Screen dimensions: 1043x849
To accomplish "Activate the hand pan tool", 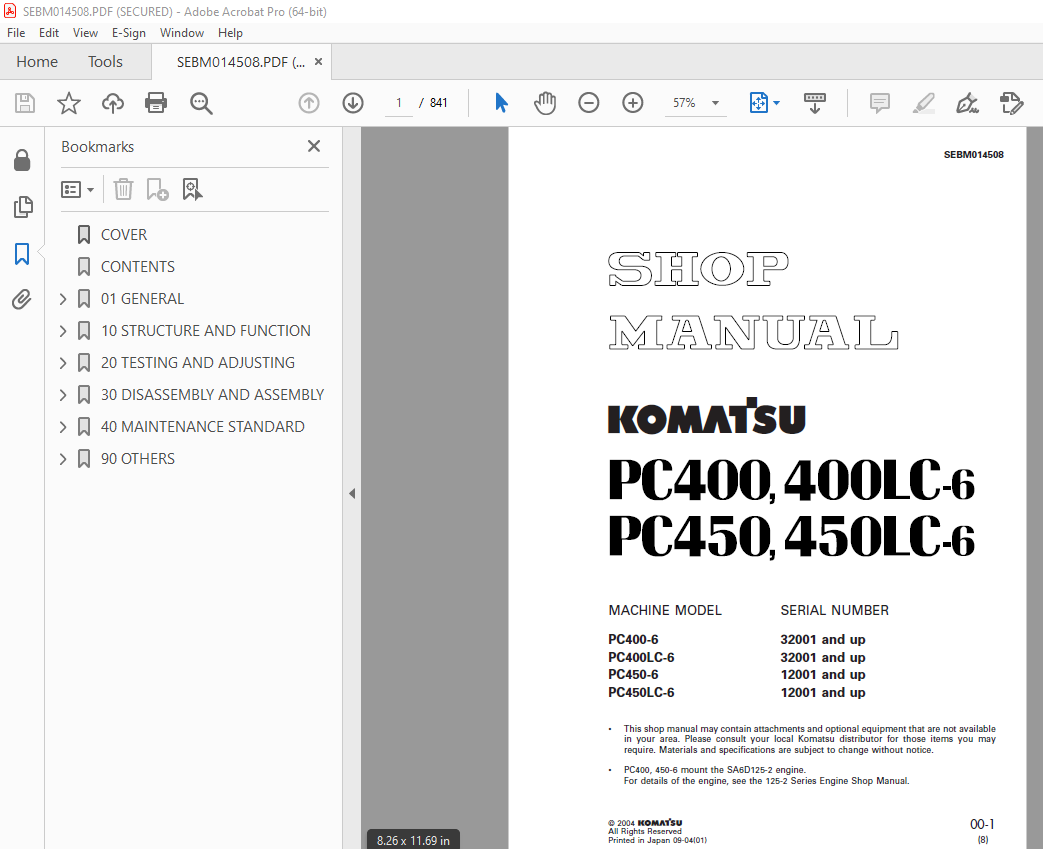I will pyautogui.click(x=545, y=103).
